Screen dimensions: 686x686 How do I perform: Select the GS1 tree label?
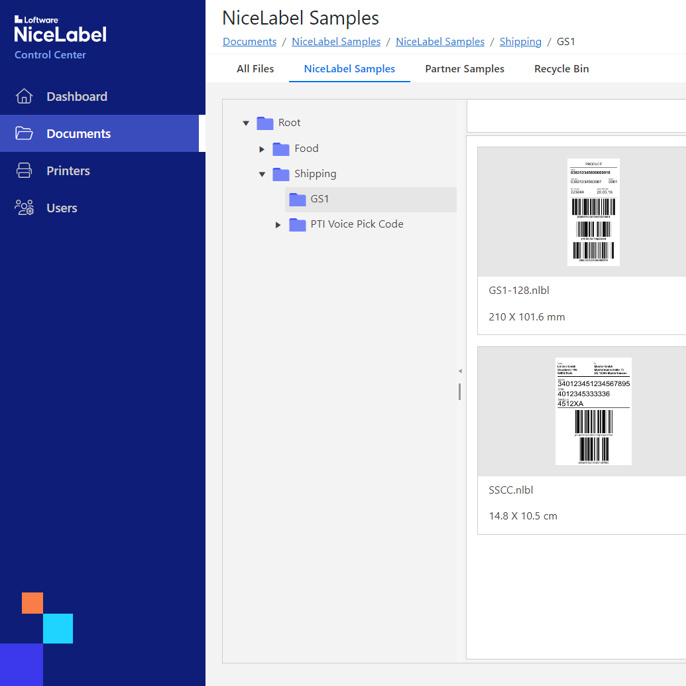point(319,199)
